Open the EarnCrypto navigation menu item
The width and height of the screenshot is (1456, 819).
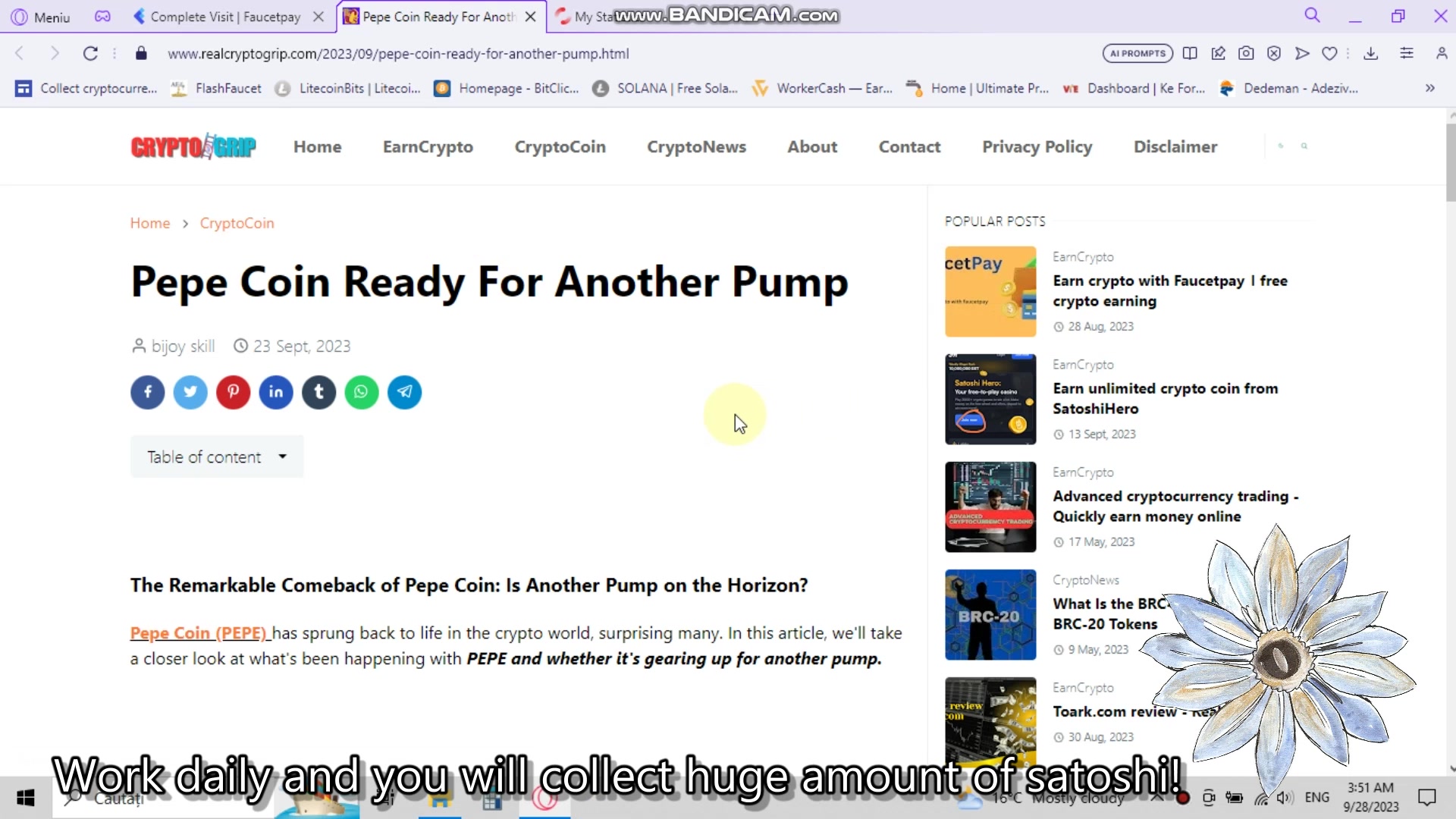[428, 146]
